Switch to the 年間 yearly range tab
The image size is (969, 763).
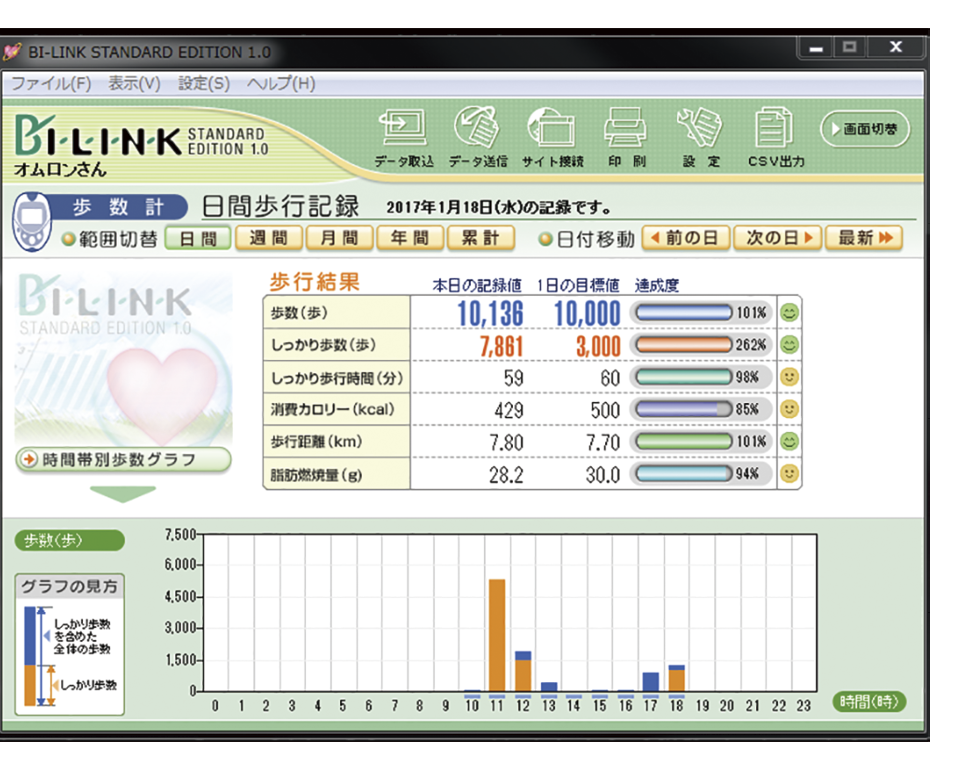point(410,238)
